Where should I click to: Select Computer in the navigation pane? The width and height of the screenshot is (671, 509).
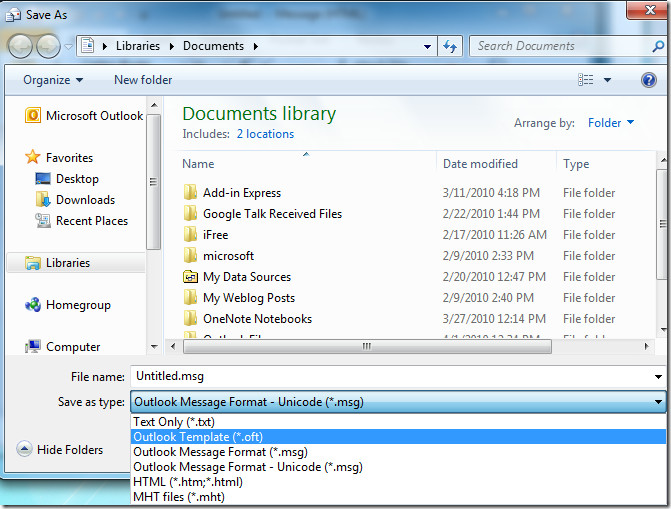(x=63, y=346)
